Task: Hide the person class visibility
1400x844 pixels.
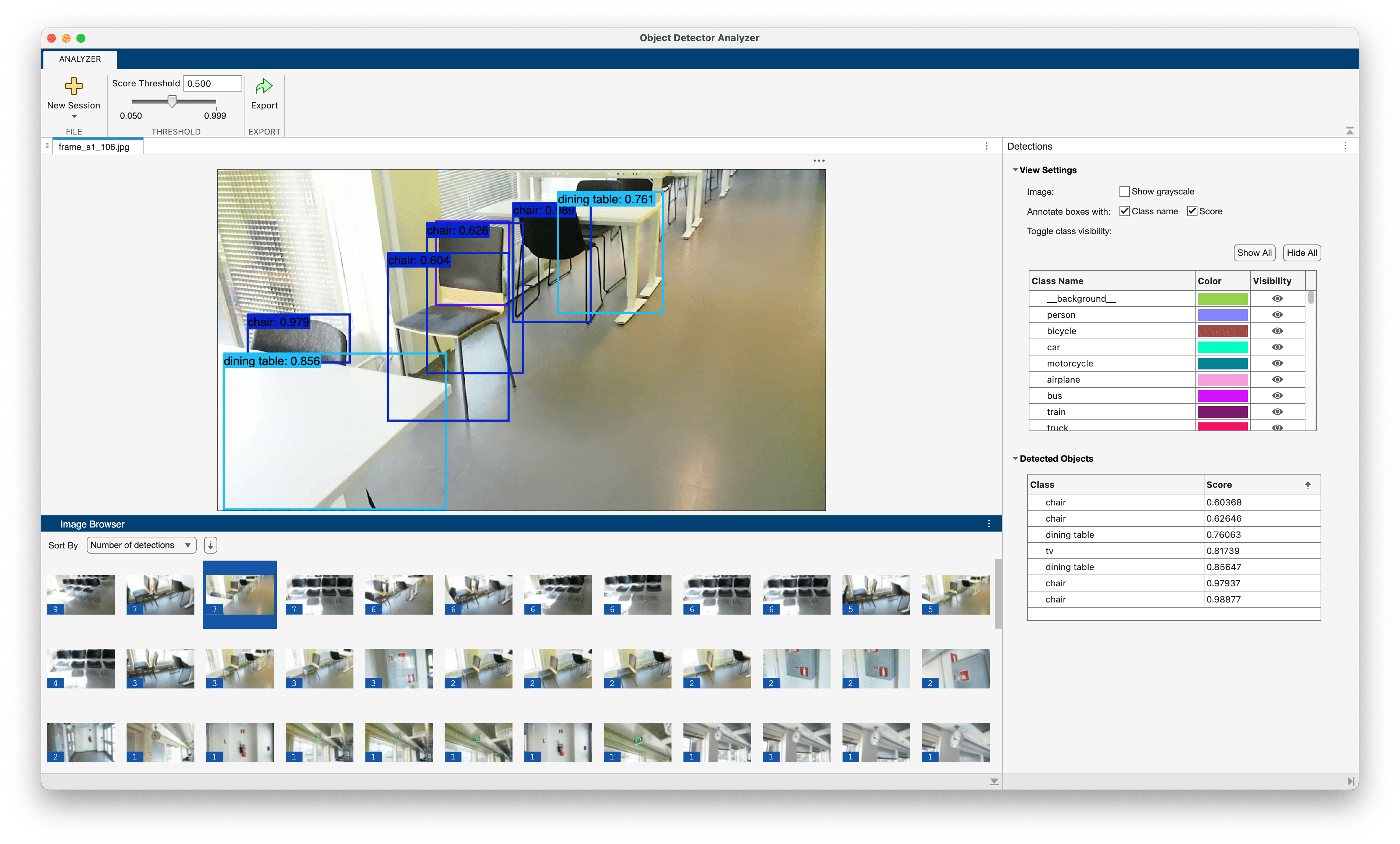Action: pos(1278,315)
